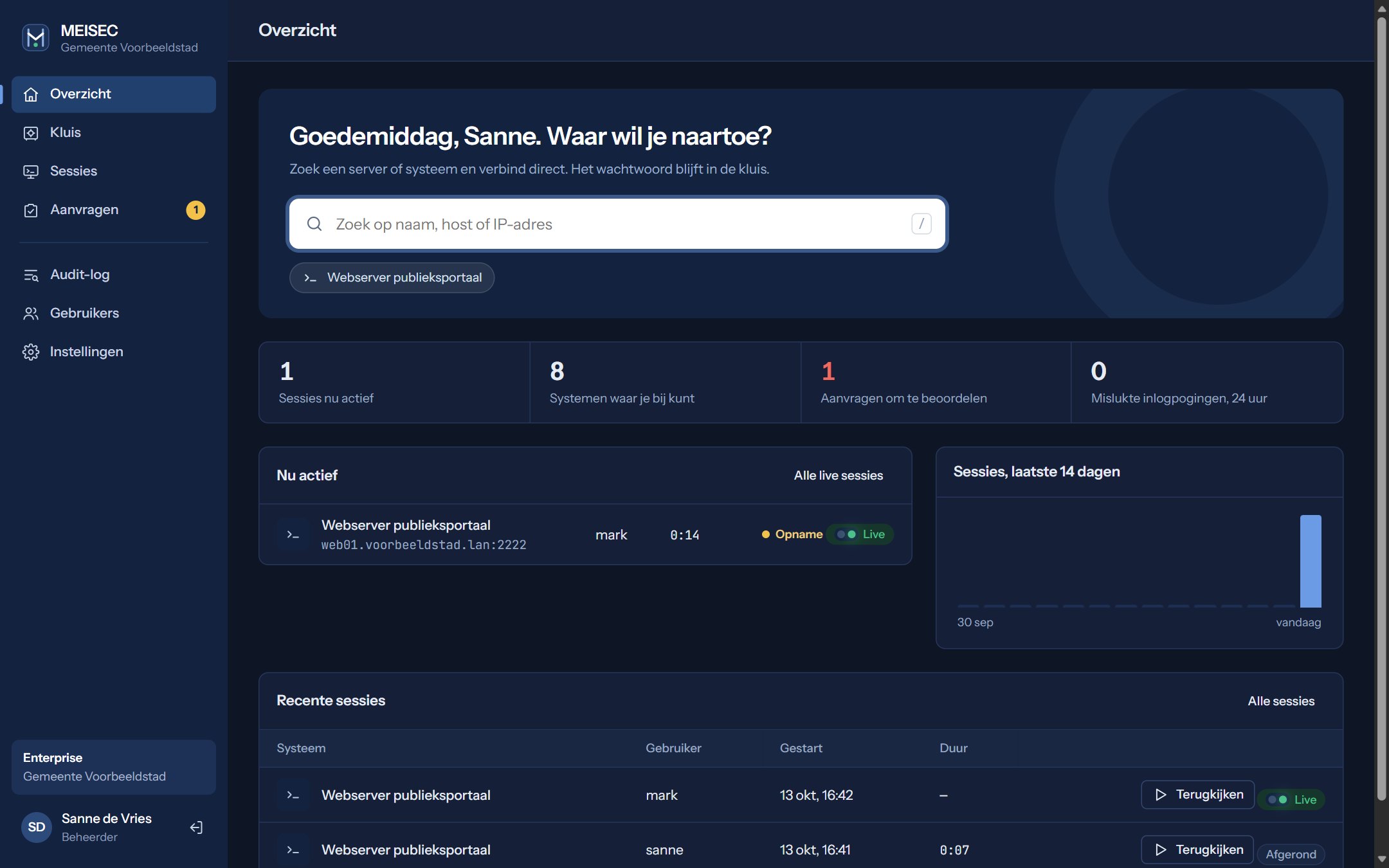Click the MEISEC logo icon

pyautogui.click(x=35, y=38)
